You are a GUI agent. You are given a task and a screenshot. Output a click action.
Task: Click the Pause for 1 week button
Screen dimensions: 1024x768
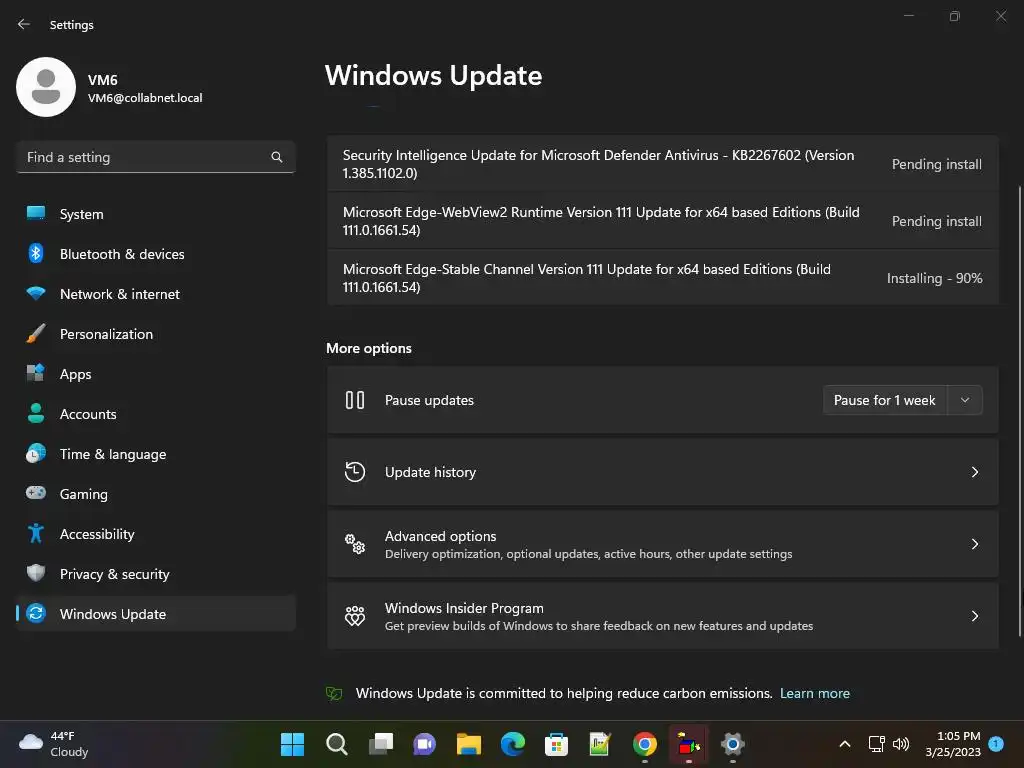pyautogui.click(x=885, y=400)
